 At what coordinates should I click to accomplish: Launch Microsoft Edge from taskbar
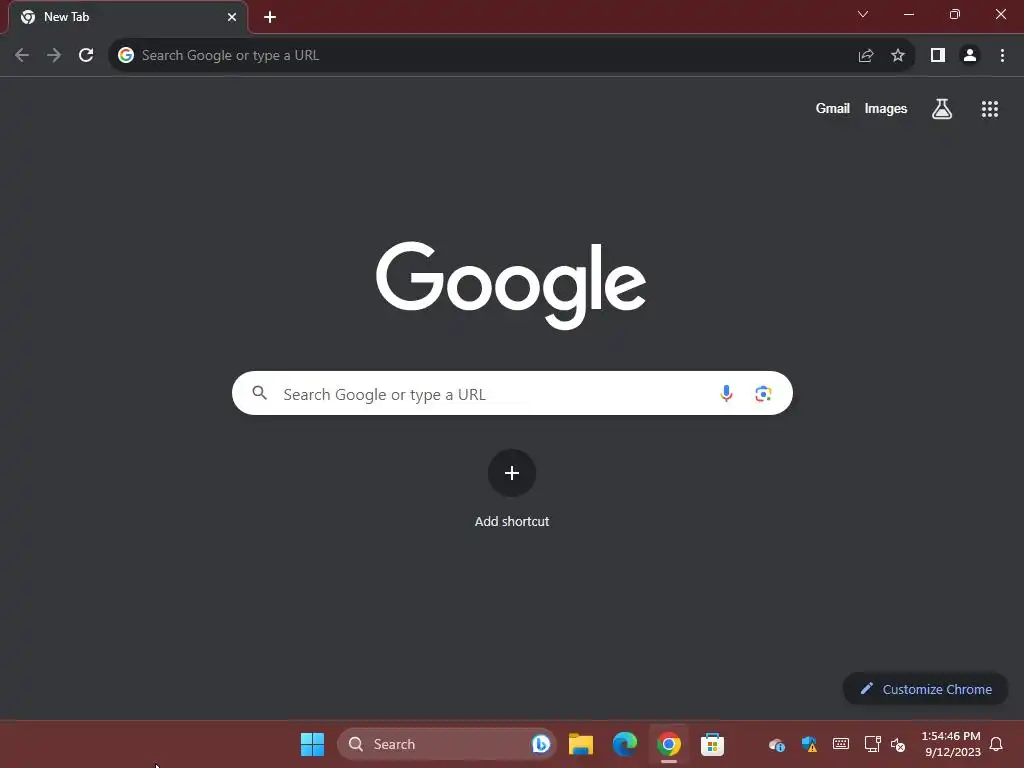point(625,744)
